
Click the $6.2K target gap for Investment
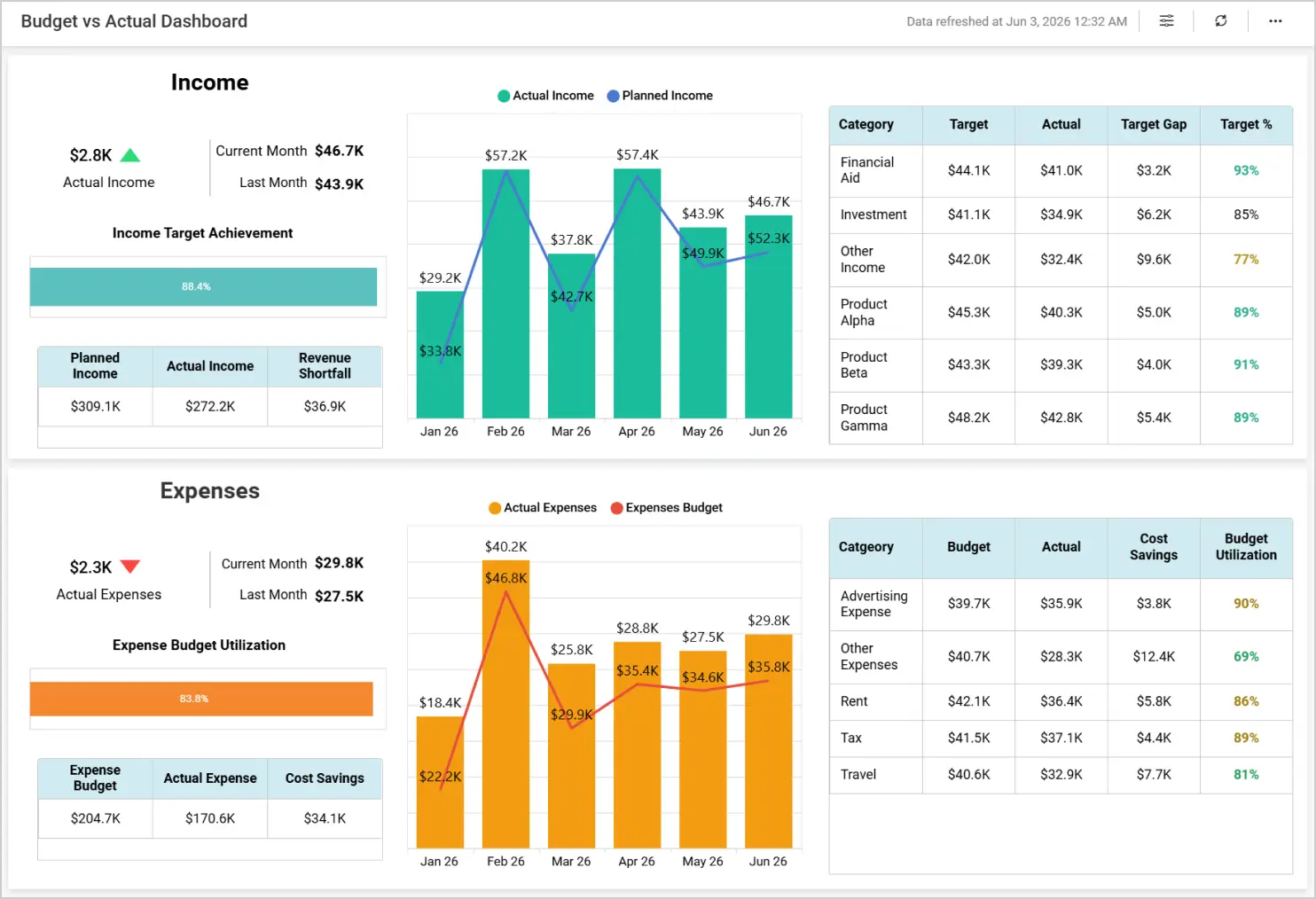coord(1154,215)
